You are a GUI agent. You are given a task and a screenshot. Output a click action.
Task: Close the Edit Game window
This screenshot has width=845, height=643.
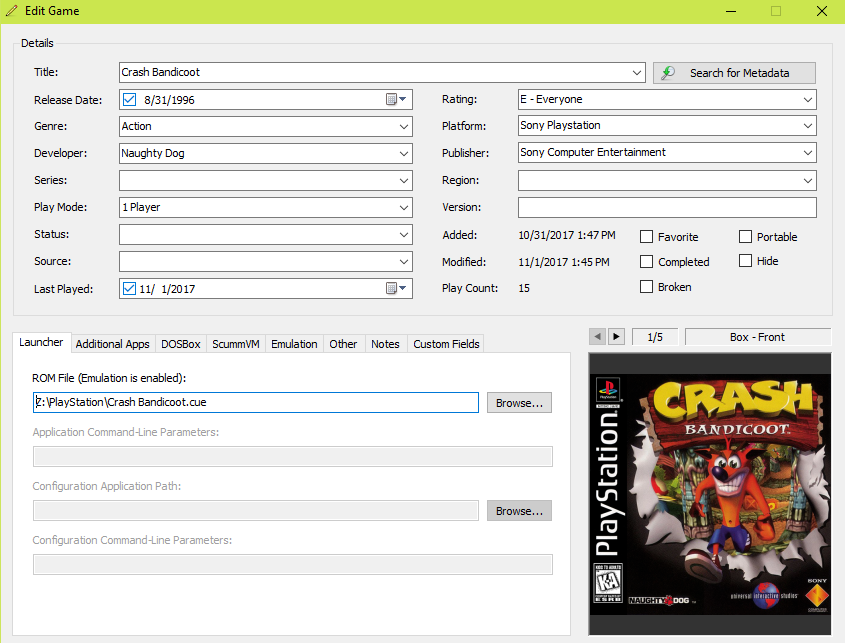(x=821, y=11)
